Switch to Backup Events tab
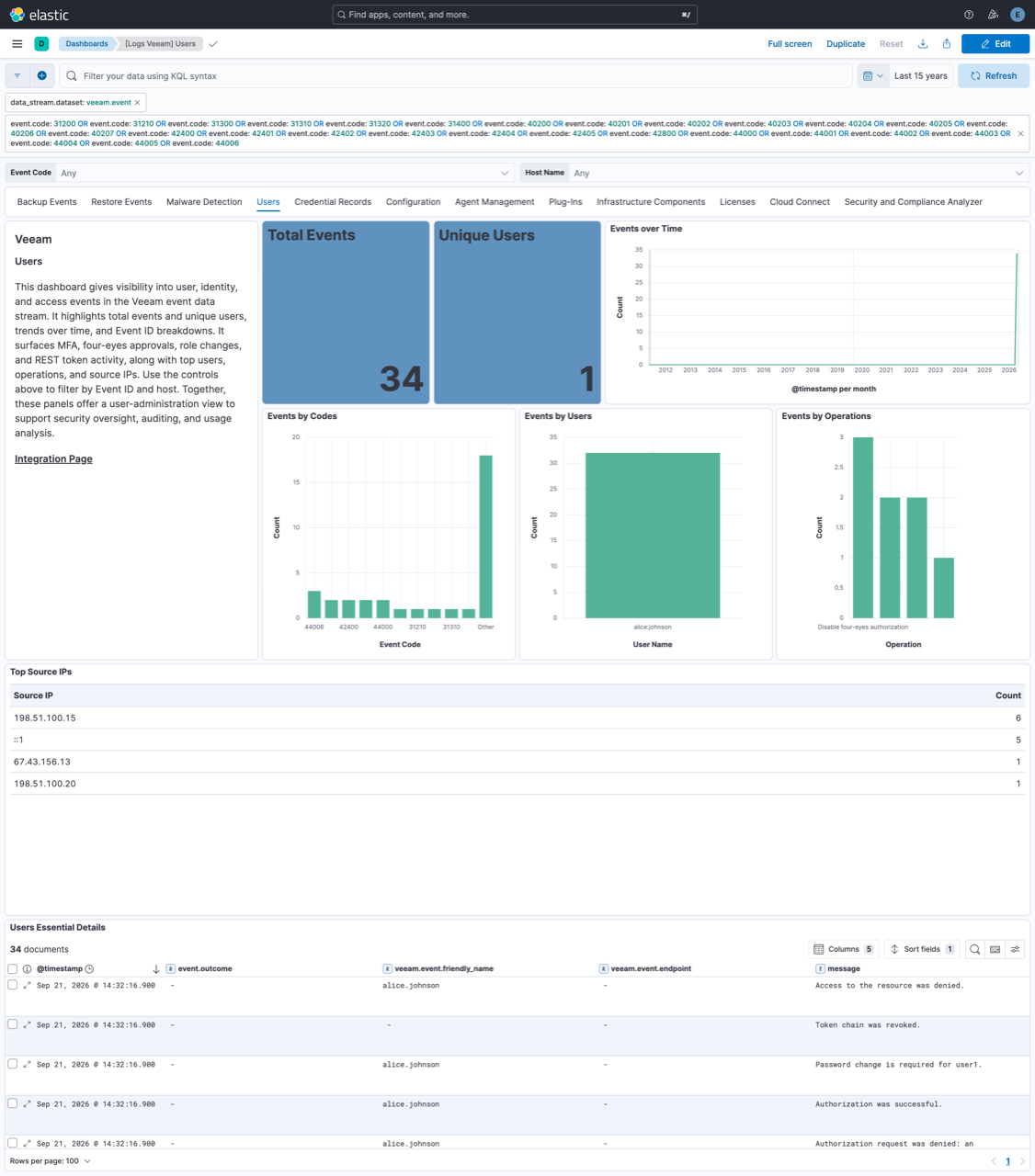 [x=47, y=202]
